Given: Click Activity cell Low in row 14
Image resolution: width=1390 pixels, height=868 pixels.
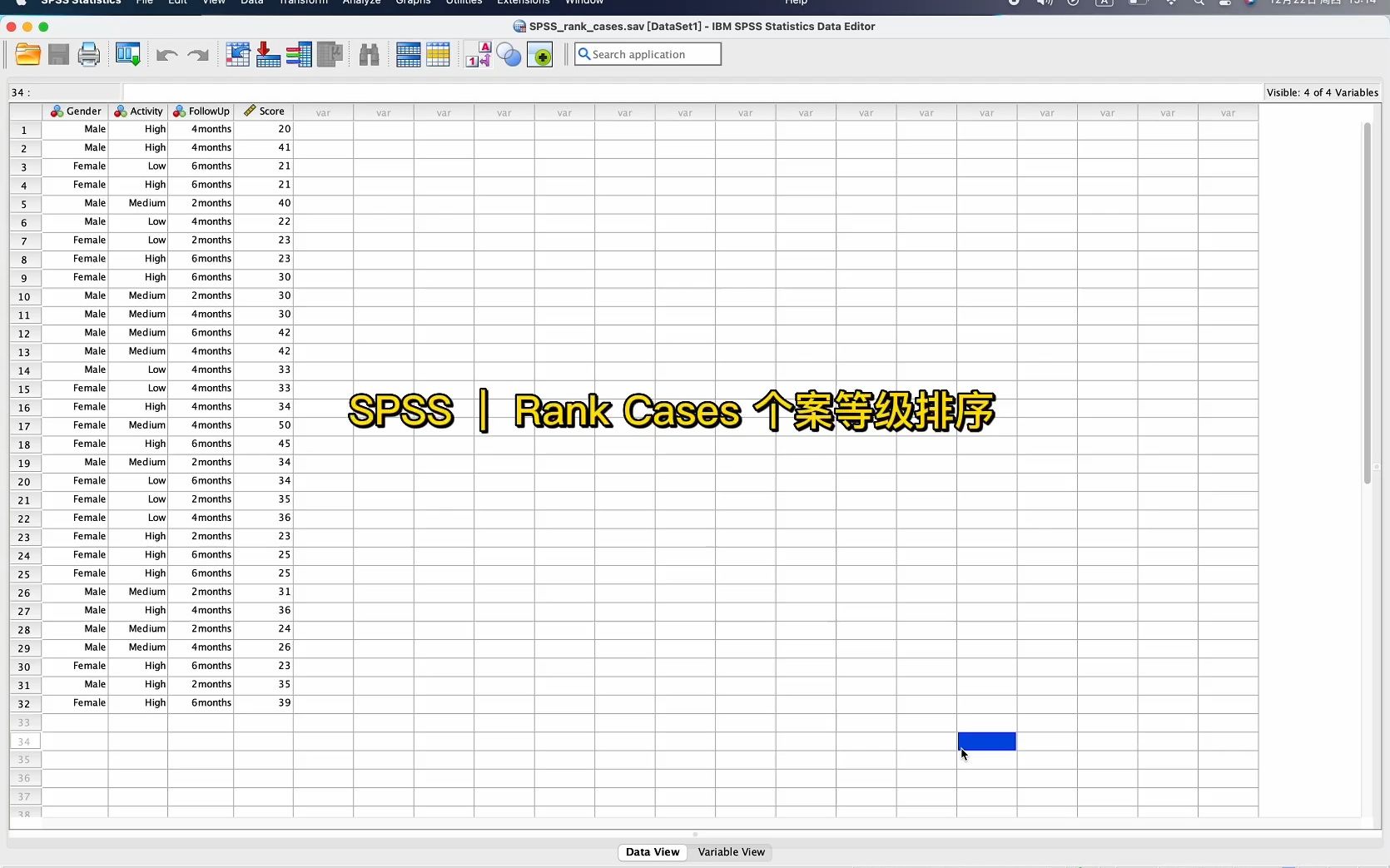Looking at the screenshot, I should (138, 370).
